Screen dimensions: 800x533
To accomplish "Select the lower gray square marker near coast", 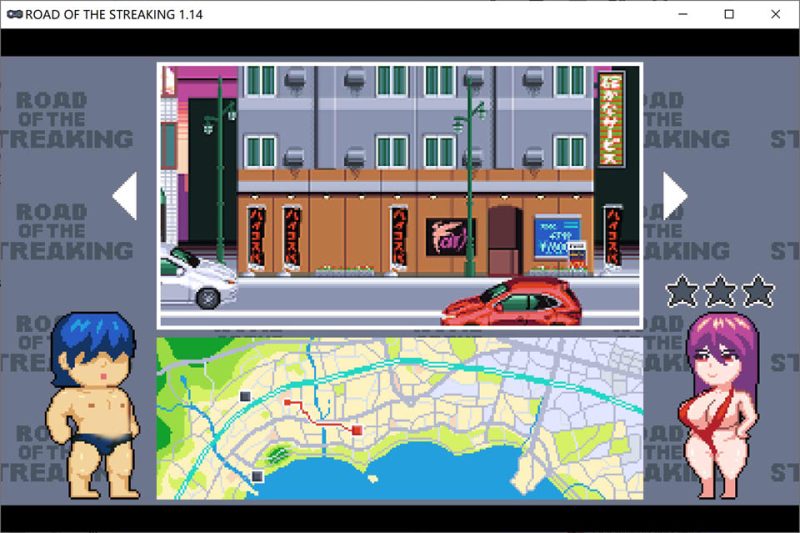I will click(x=257, y=476).
